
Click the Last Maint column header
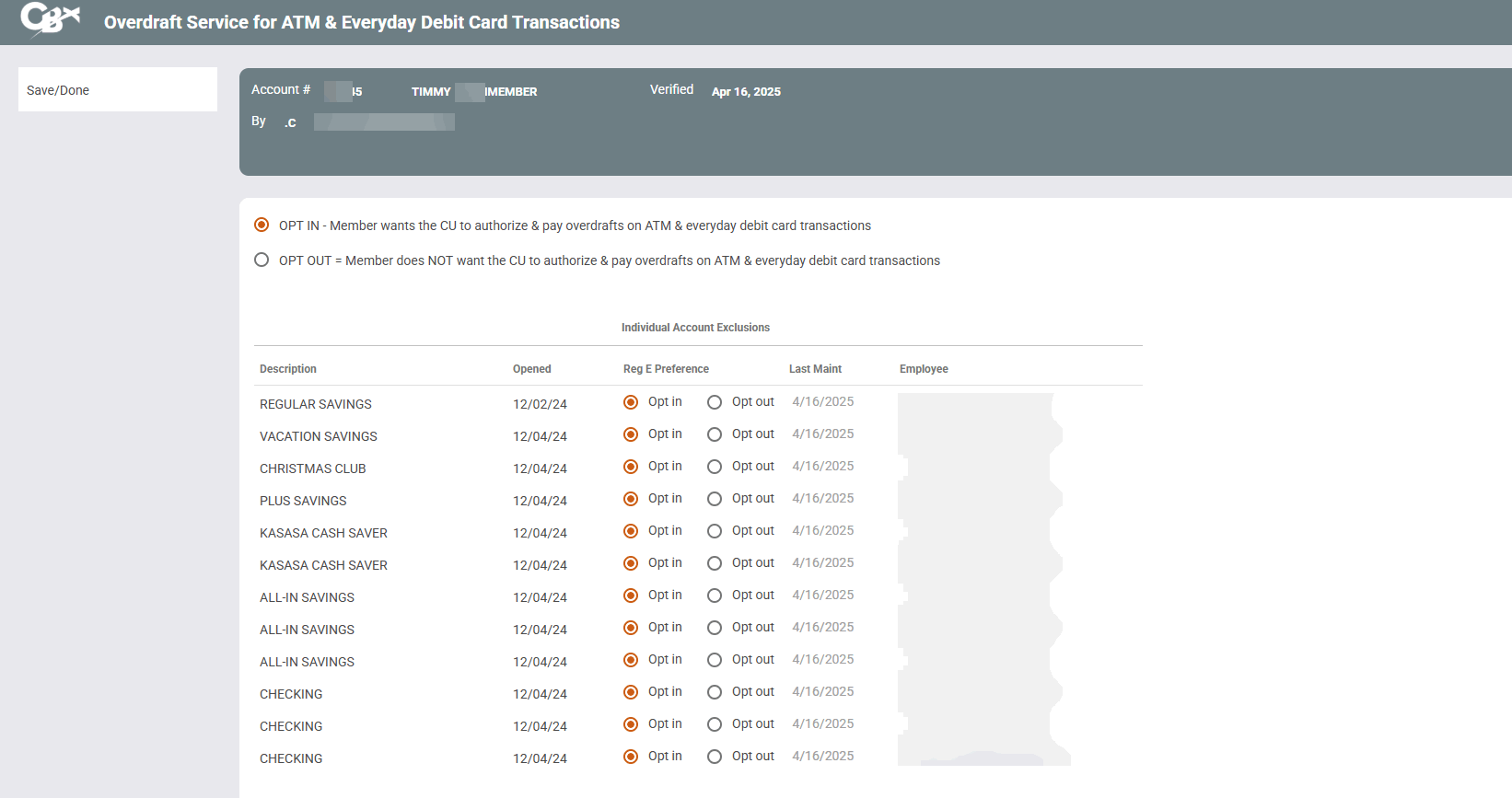(815, 369)
